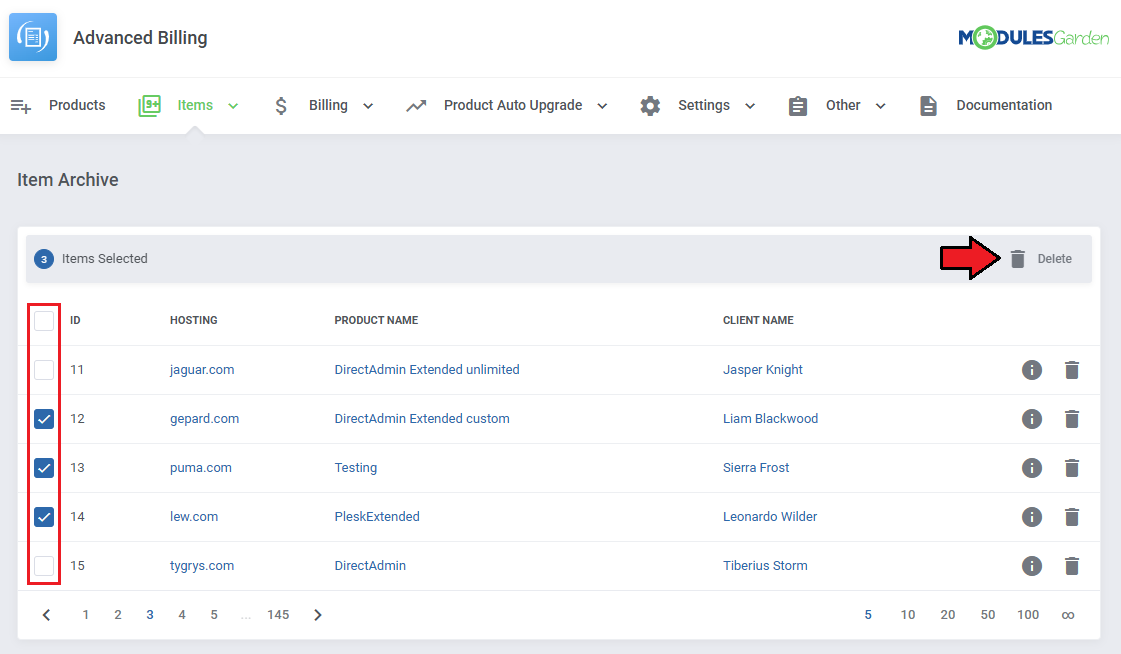Viewport: 1121px width, 654px height.
Task: Jump to last page 145
Action: click(x=278, y=615)
